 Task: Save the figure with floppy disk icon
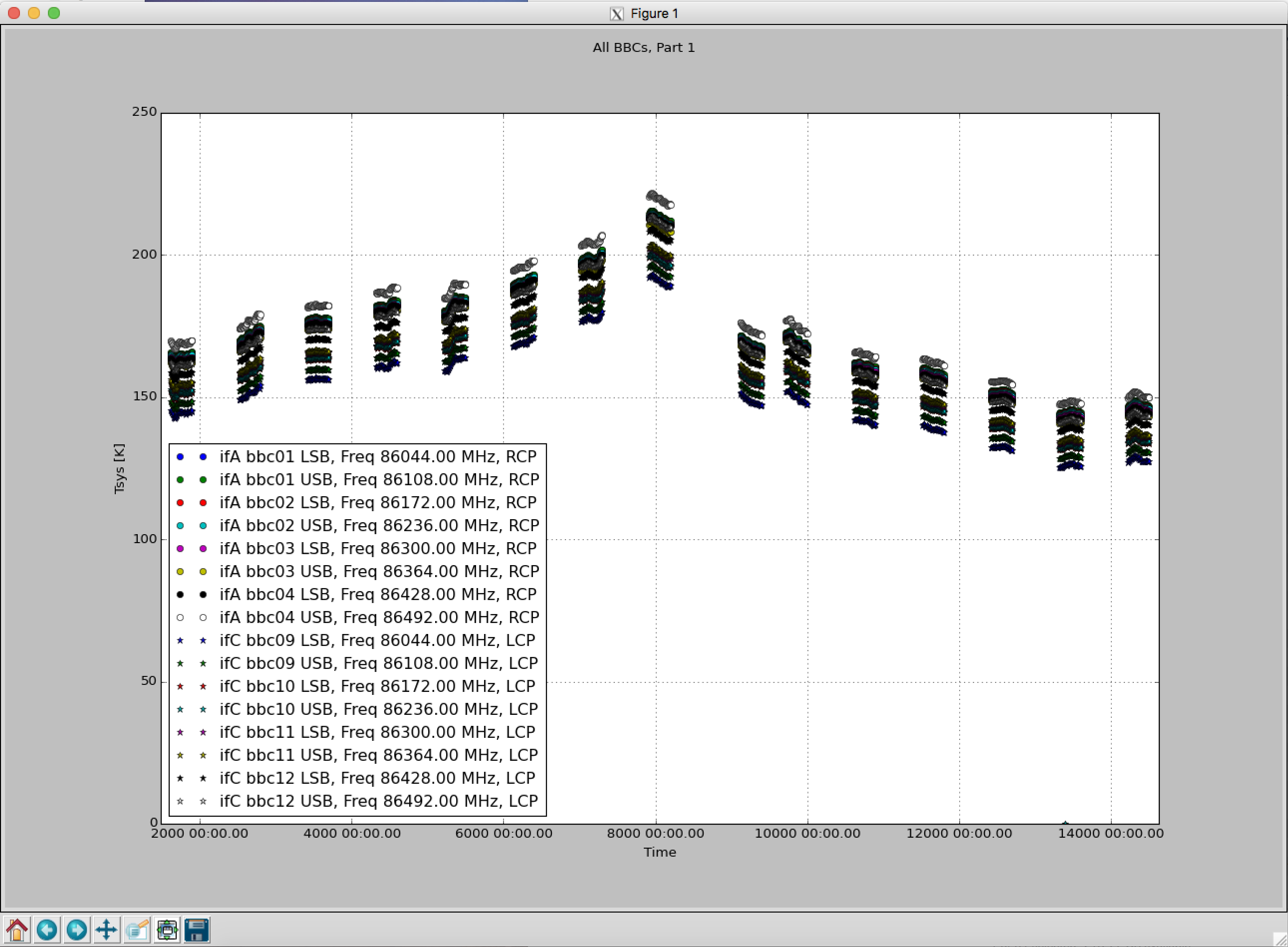197,929
